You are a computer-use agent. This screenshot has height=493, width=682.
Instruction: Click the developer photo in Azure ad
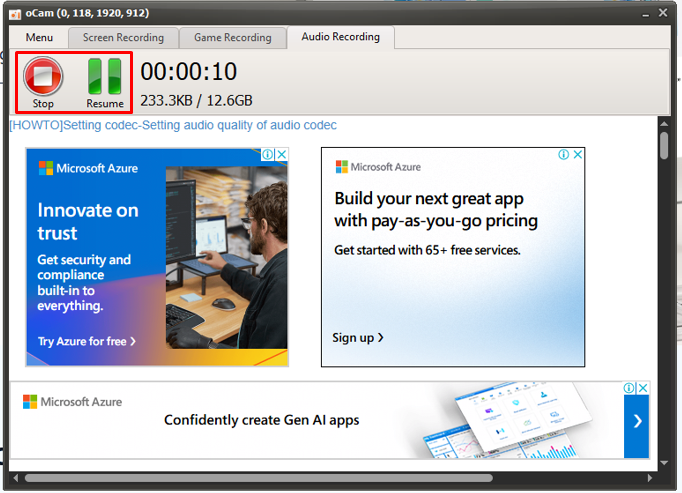tap(226, 258)
